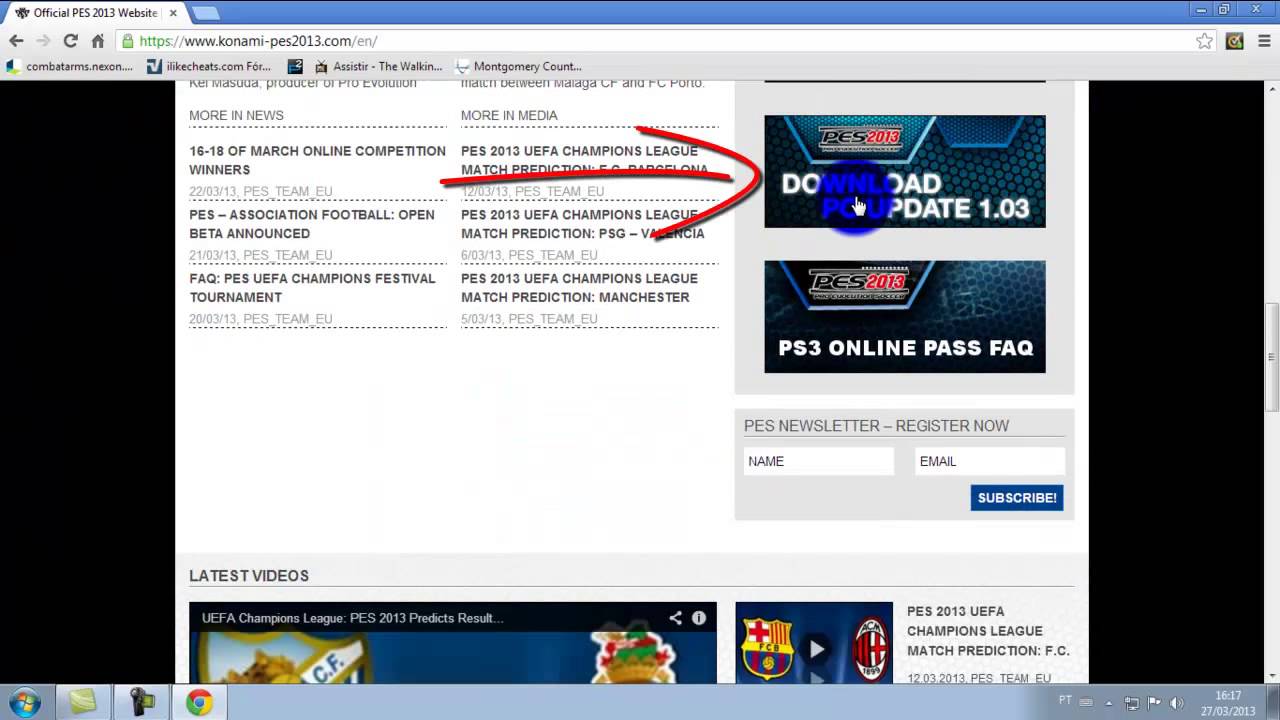
Task: Open MORE IN MEDIA link
Action: (509, 115)
